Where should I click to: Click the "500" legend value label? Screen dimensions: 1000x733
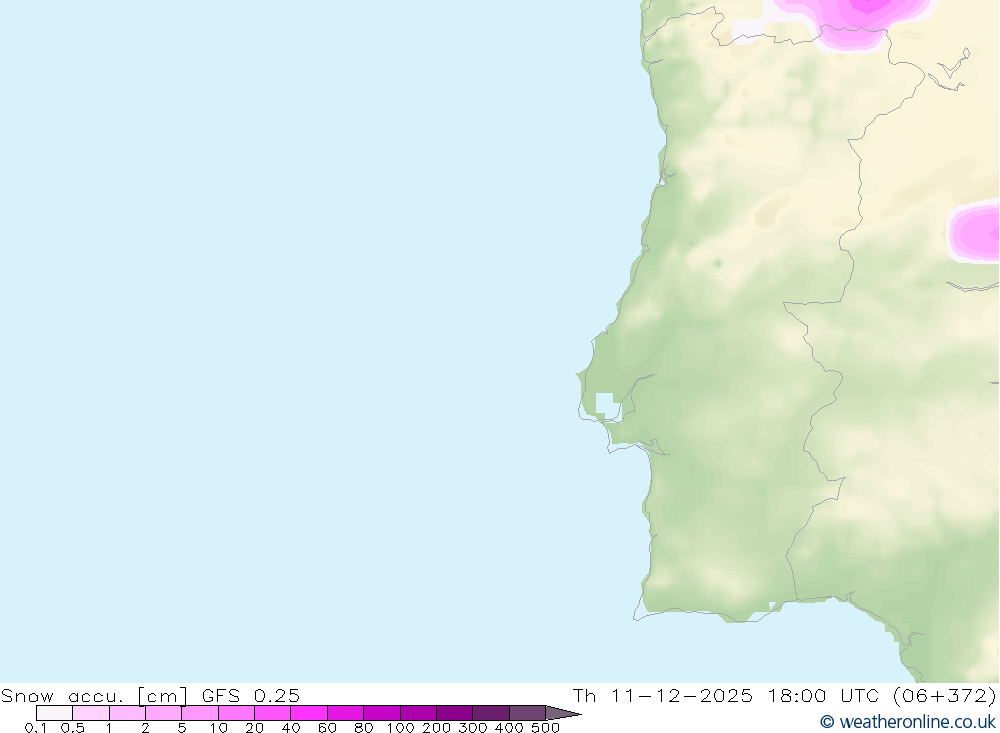[545, 727]
